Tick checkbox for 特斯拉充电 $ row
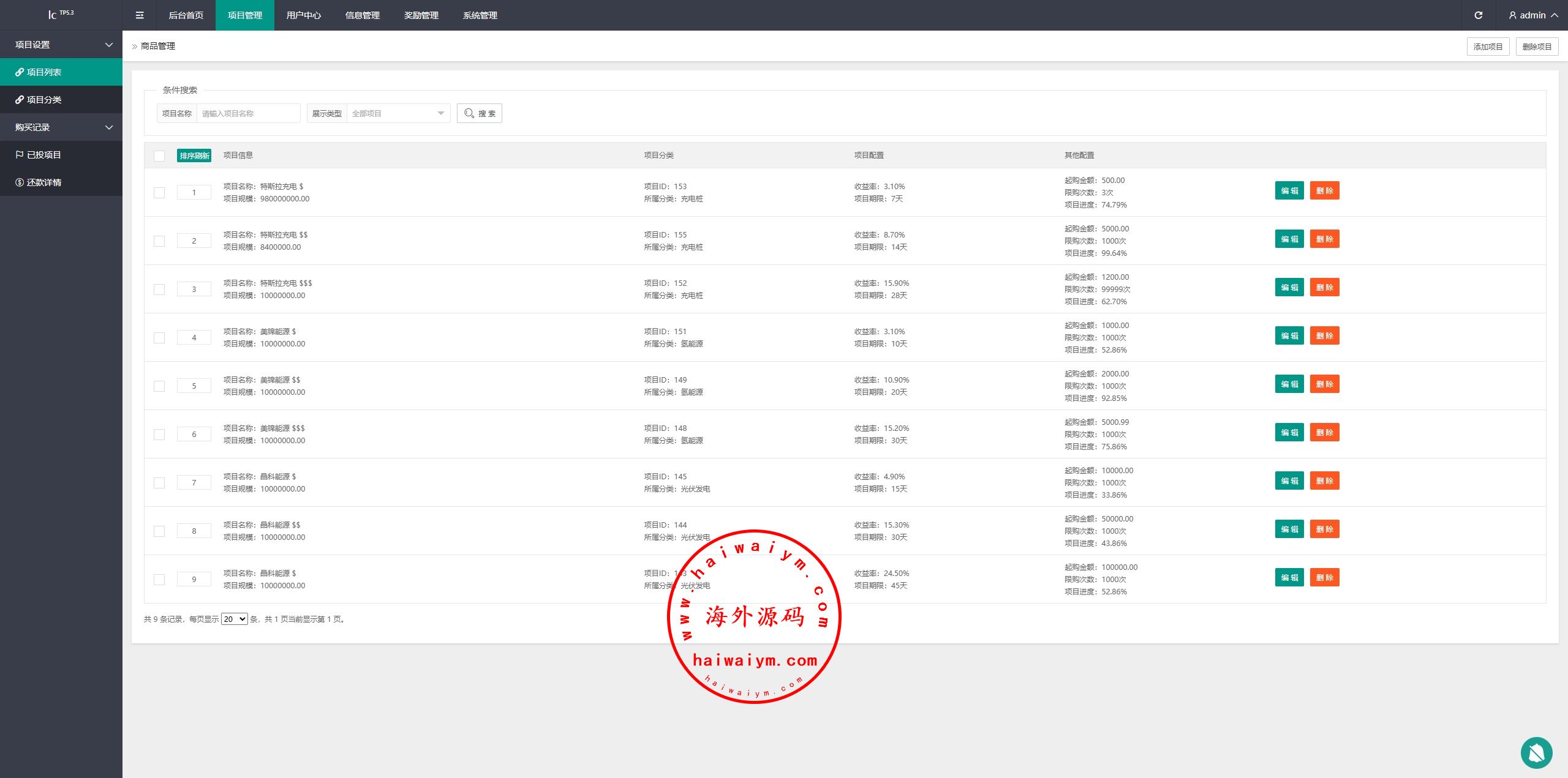1568x778 pixels. [159, 193]
